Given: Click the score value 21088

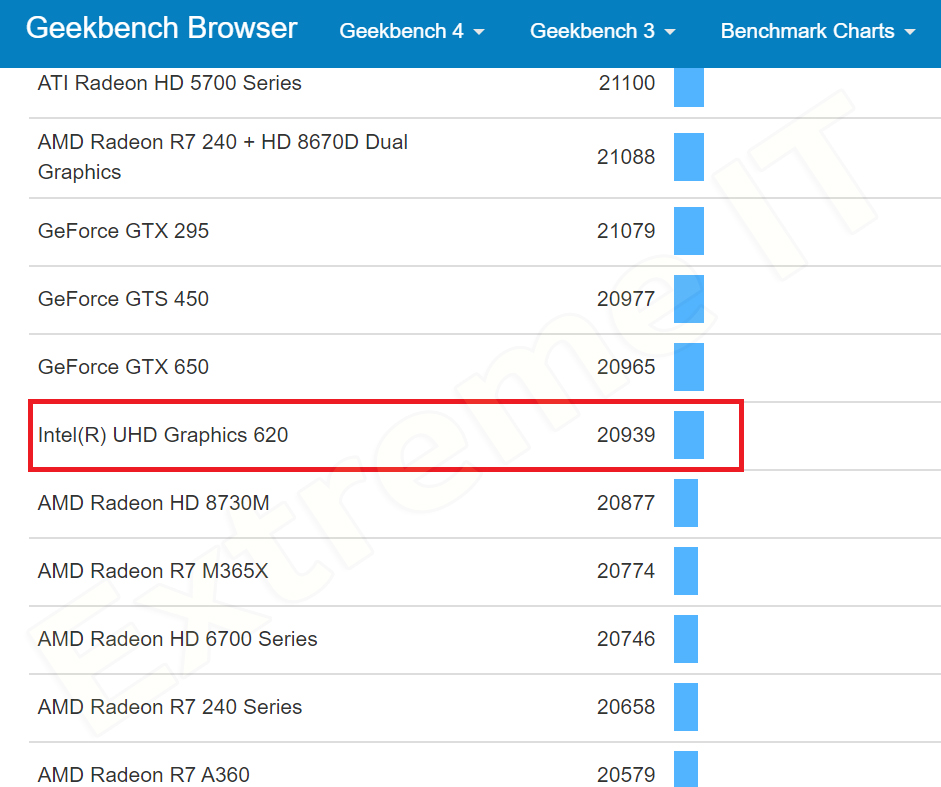Looking at the screenshot, I should [626, 157].
